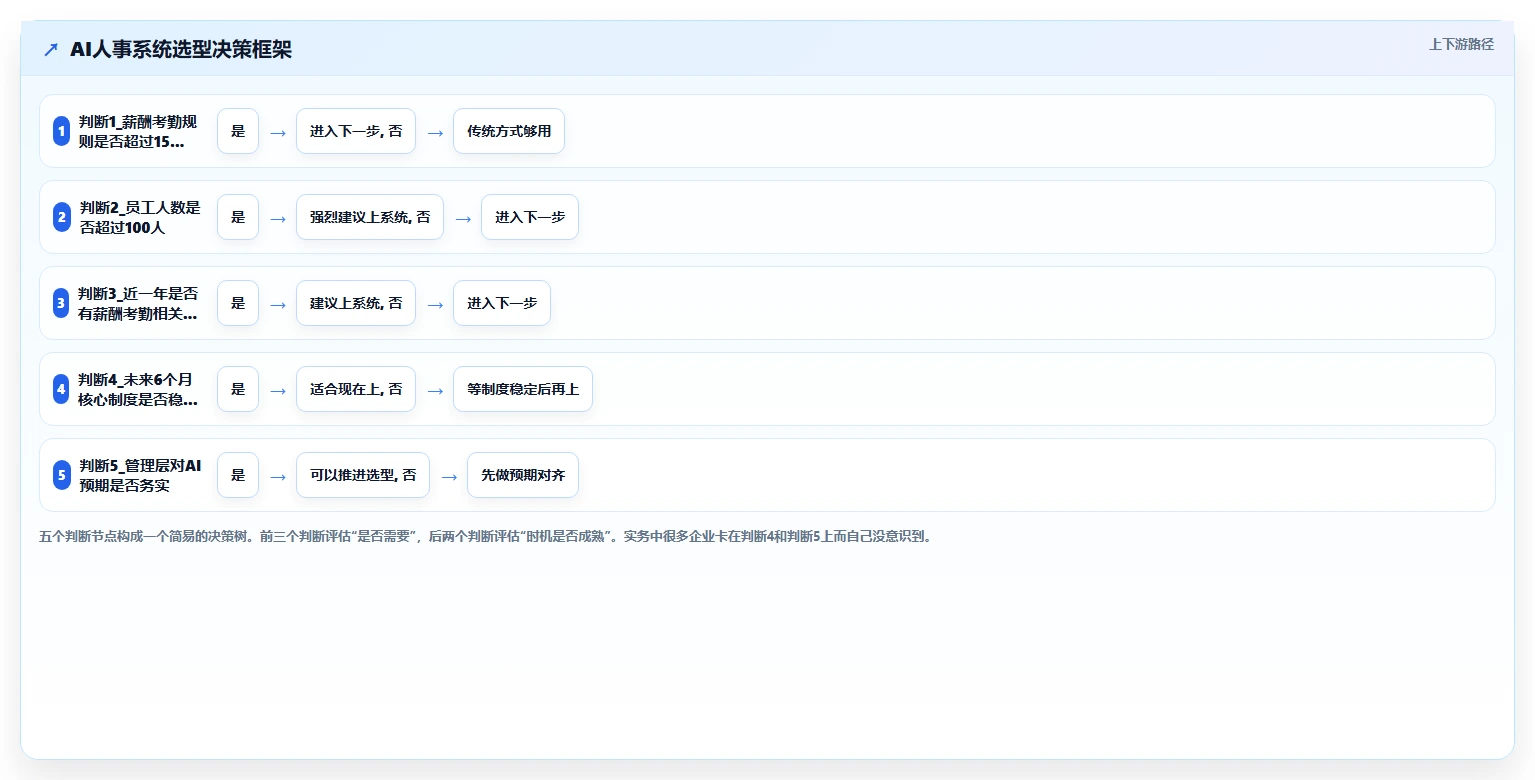The width and height of the screenshot is (1535, 780).
Task: Select the number 4 step badge
Action: (61, 389)
